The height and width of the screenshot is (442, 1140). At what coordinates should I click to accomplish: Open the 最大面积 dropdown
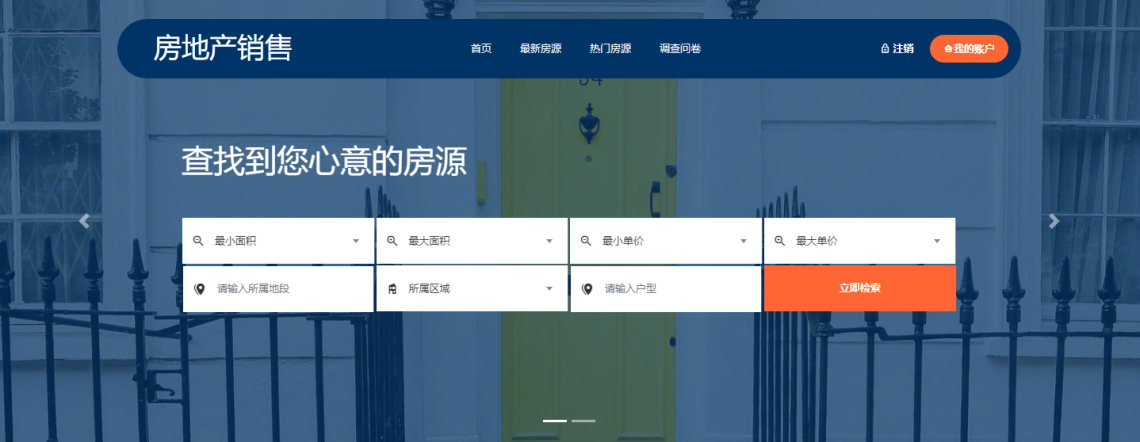pos(472,241)
